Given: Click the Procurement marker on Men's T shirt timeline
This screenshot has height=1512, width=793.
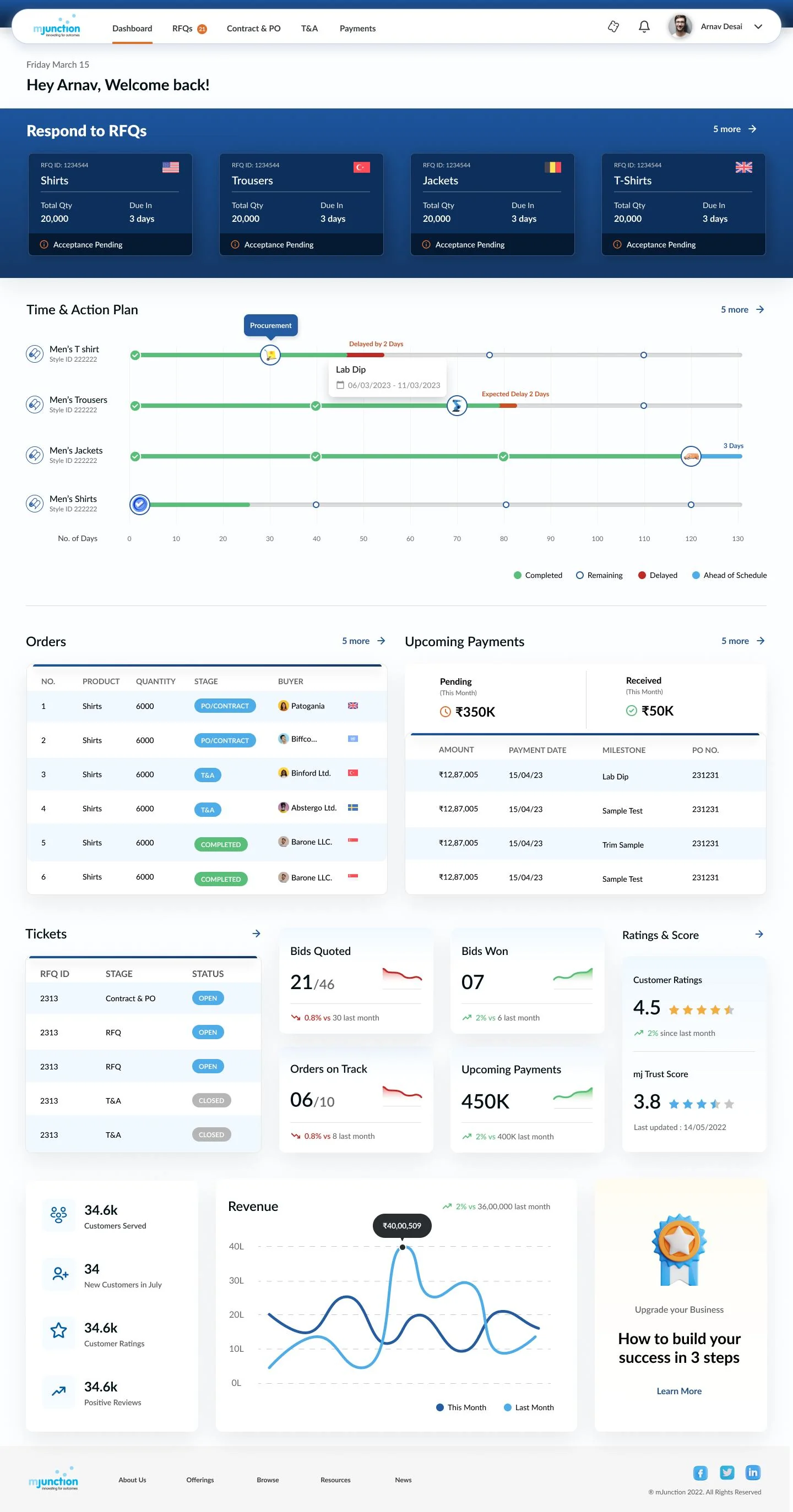Looking at the screenshot, I should coord(270,354).
